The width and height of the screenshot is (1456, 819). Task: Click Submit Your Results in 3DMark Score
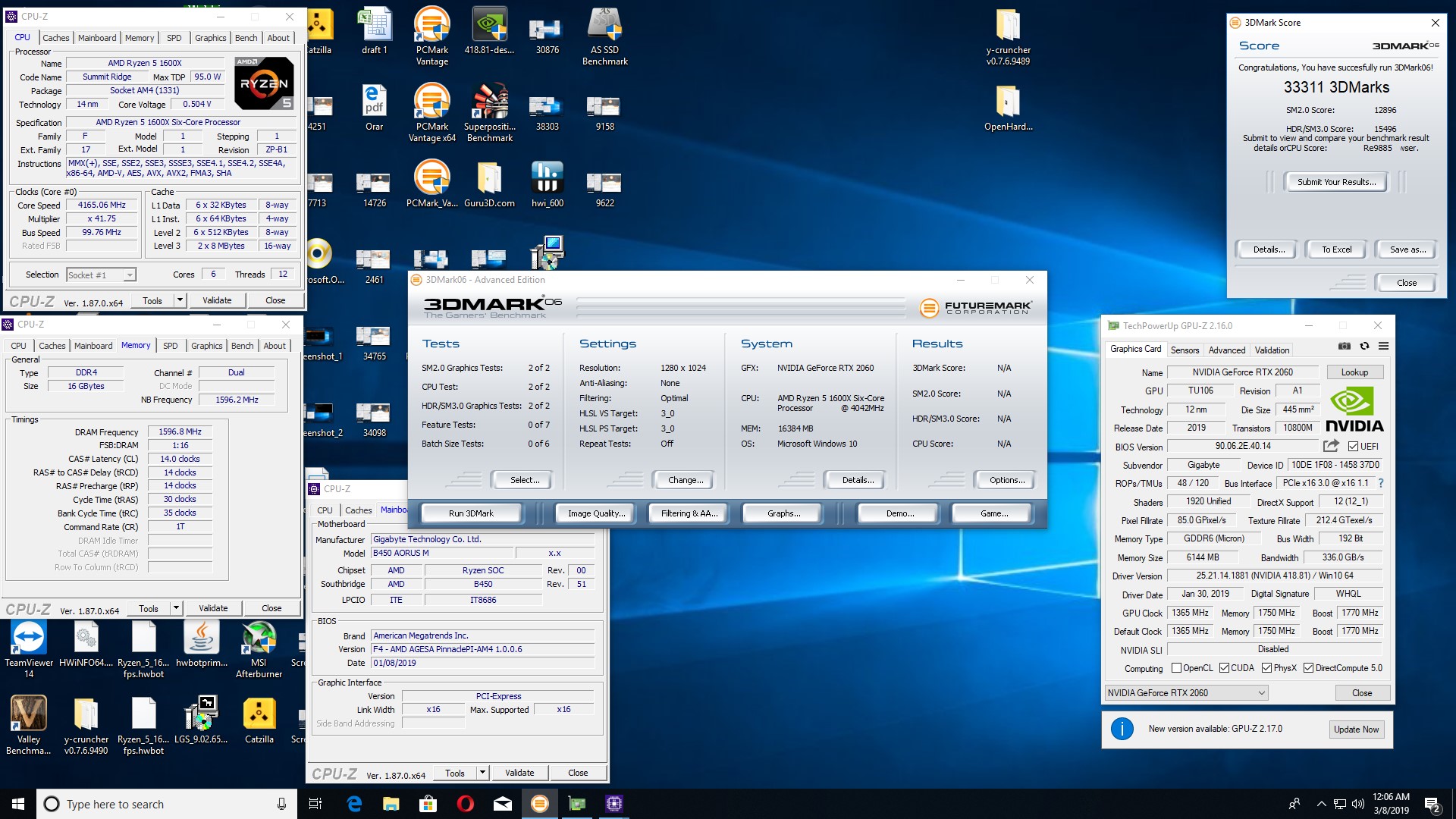[x=1336, y=182]
